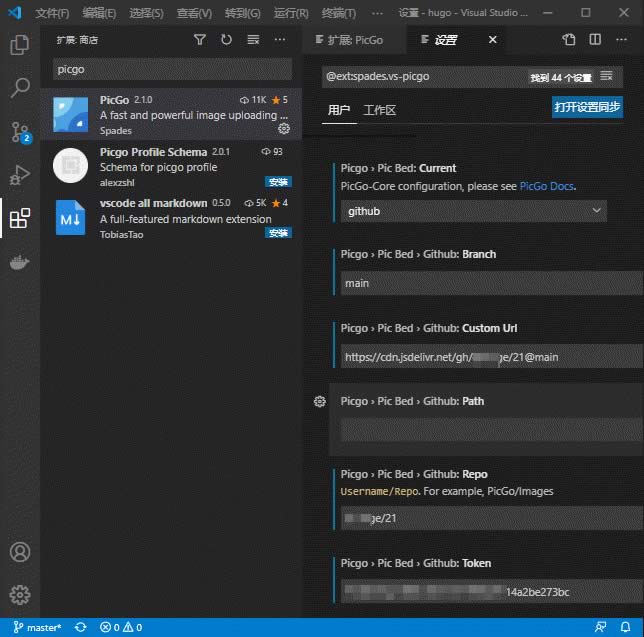This screenshot has width=644, height=637.
Task: Open errors and warnings count in status bar
Action: [x=121, y=627]
